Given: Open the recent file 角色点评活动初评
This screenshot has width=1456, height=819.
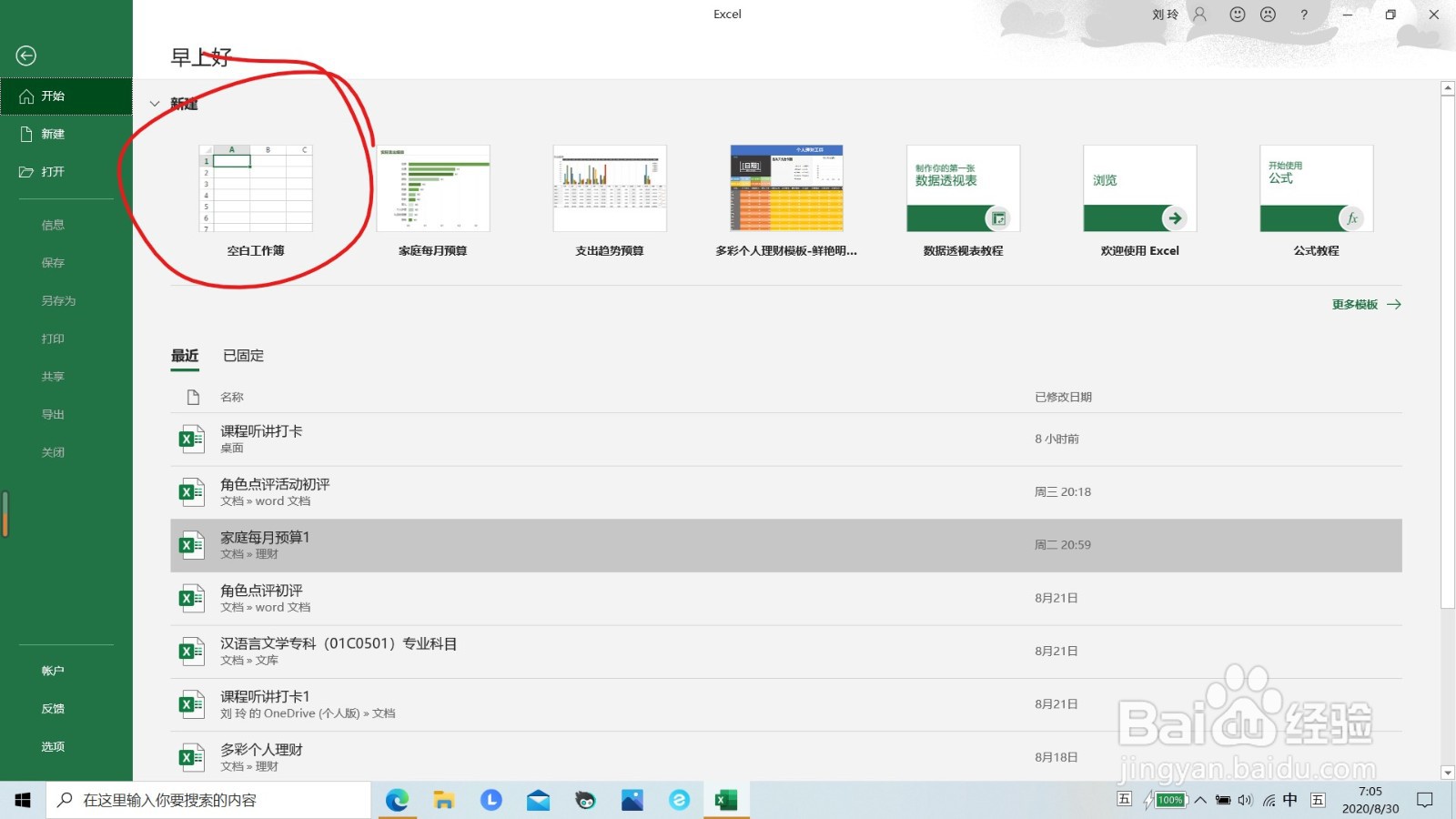Looking at the screenshot, I should coord(786,492).
